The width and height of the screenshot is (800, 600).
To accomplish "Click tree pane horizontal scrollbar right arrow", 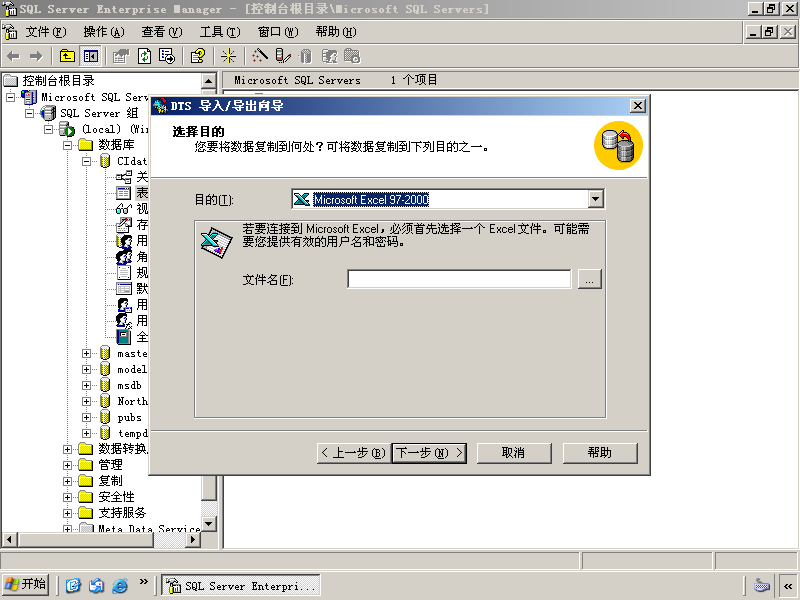I will point(193,539).
